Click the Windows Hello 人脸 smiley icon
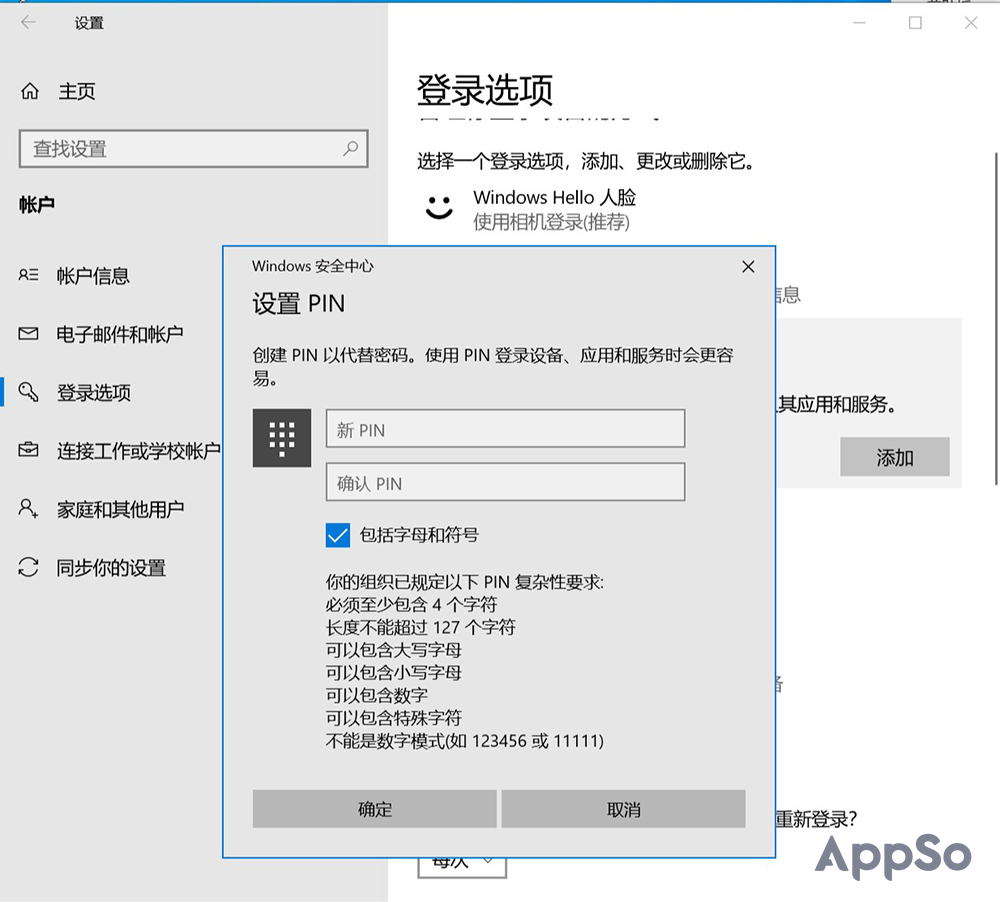1000x902 pixels. 438,209
